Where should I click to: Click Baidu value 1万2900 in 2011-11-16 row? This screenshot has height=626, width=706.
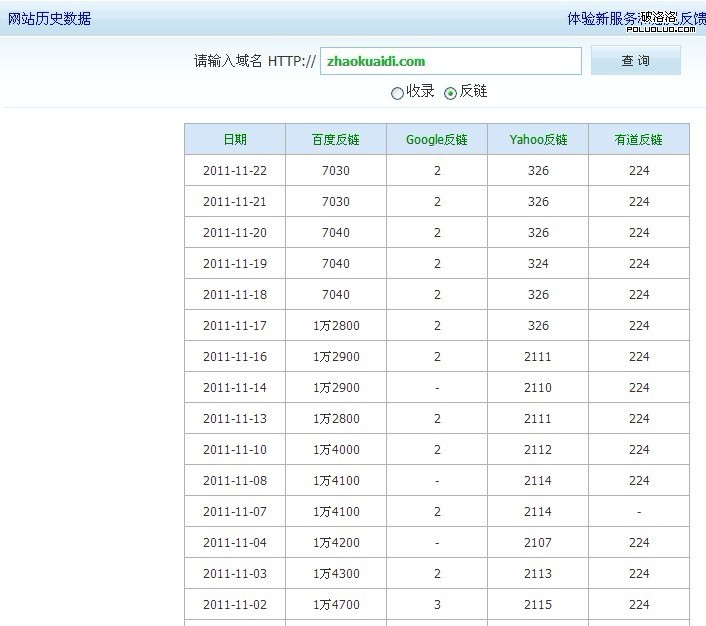point(336,357)
